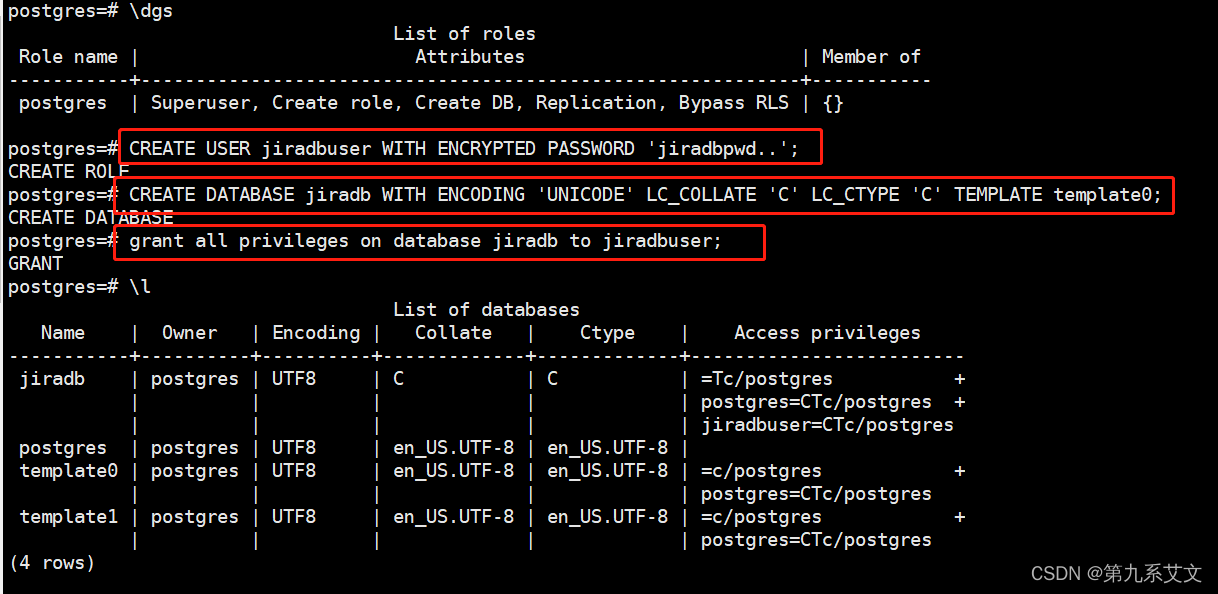Click the Access privileges column header

827,332
